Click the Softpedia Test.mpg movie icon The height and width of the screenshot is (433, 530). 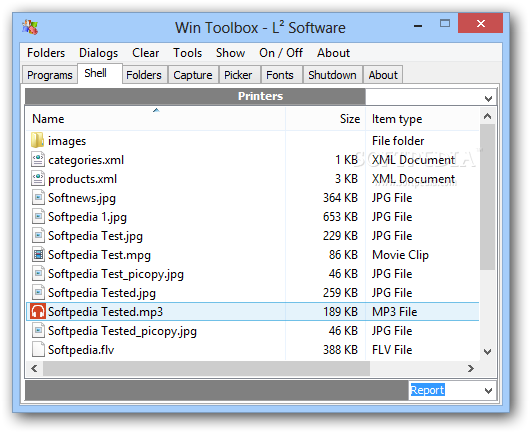tap(38, 254)
